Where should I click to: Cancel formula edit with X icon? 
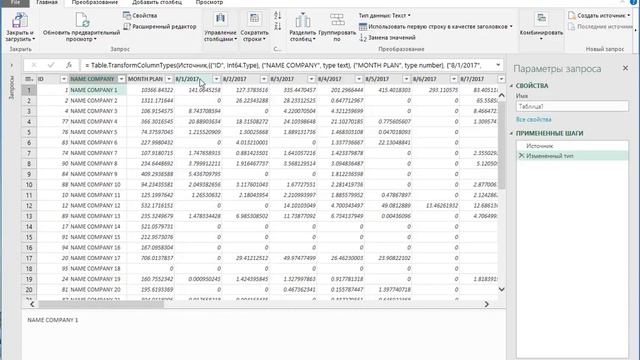34,65
